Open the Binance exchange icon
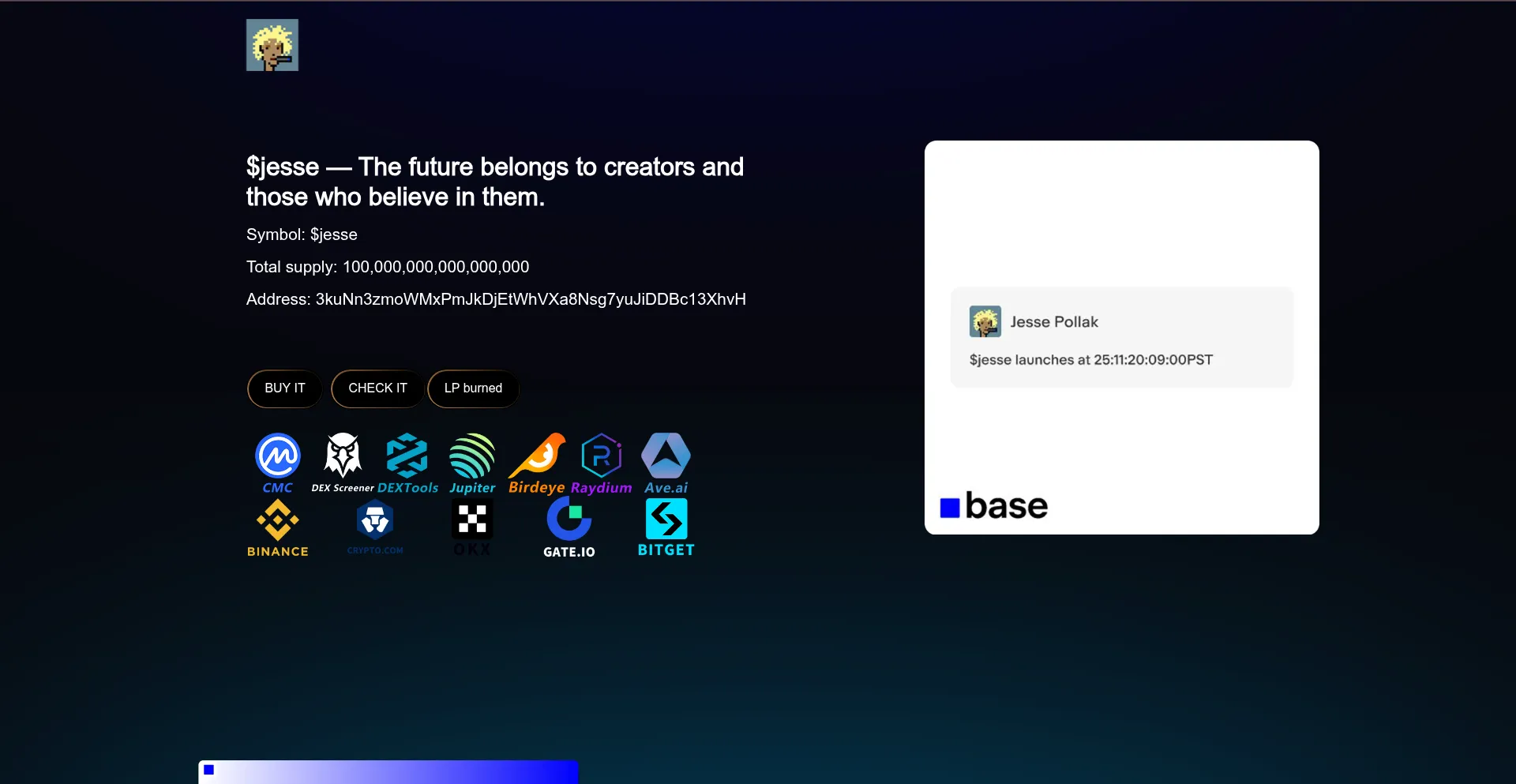 pyautogui.click(x=278, y=528)
